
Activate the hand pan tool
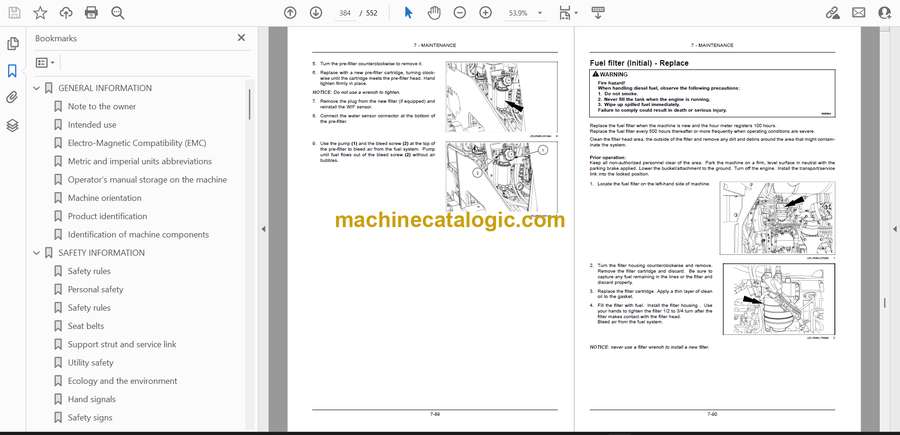point(435,13)
